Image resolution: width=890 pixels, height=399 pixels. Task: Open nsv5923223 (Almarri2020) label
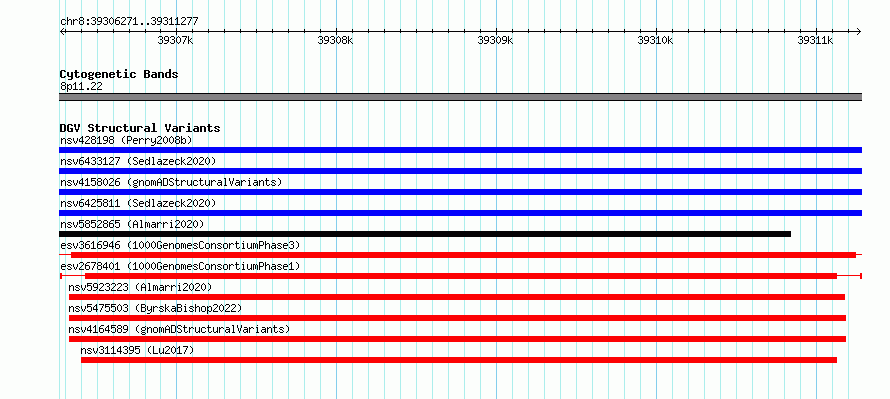pos(140,287)
